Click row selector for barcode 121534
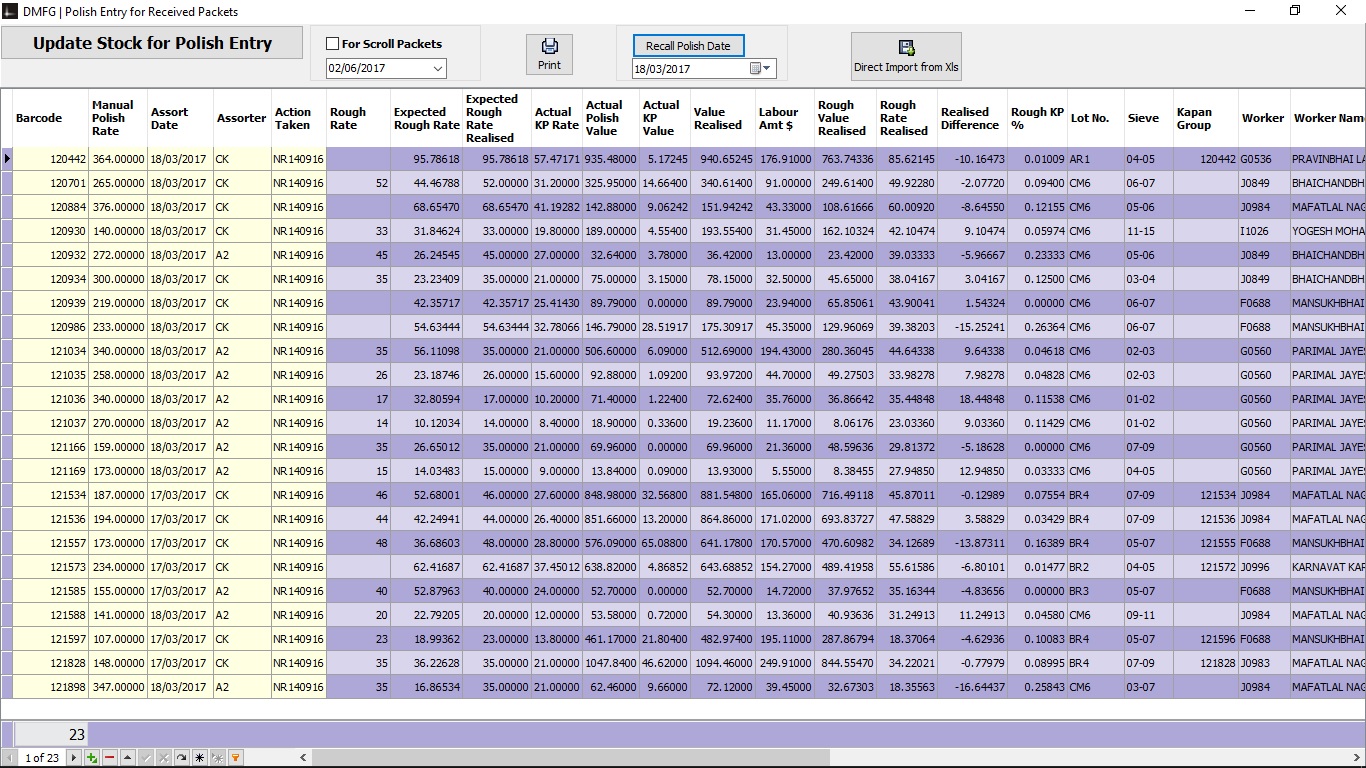The width and height of the screenshot is (1366, 768). [x=7, y=495]
